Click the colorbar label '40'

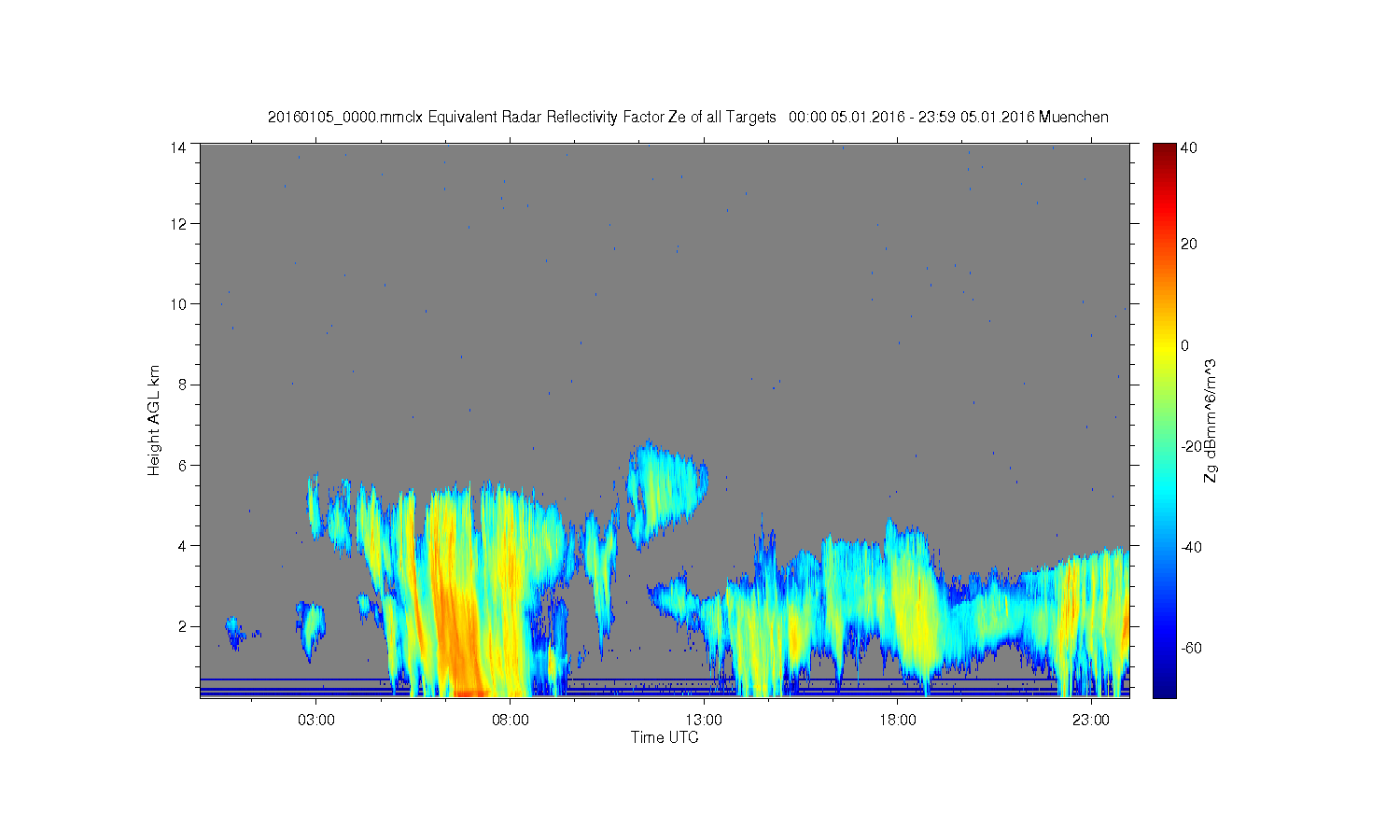1189,147
